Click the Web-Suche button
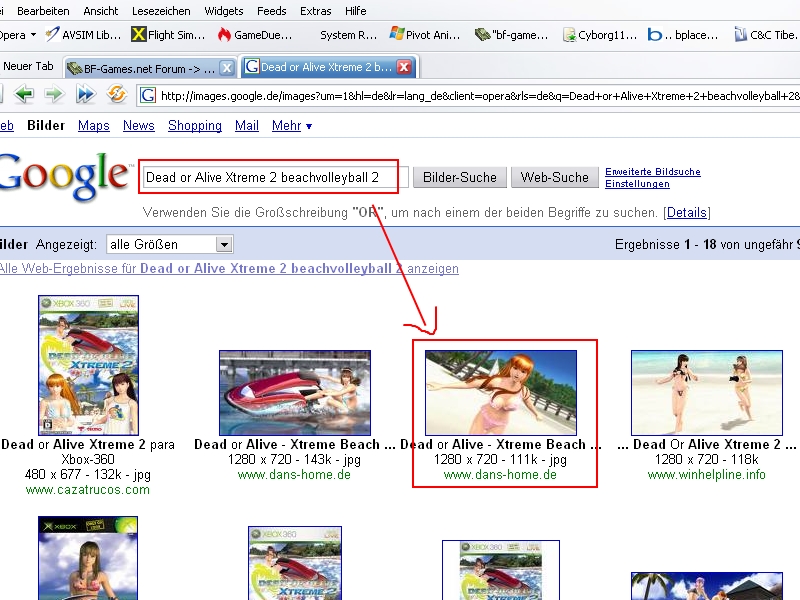Image resolution: width=800 pixels, height=600 pixels. pyautogui.click(x=555, y=177)
